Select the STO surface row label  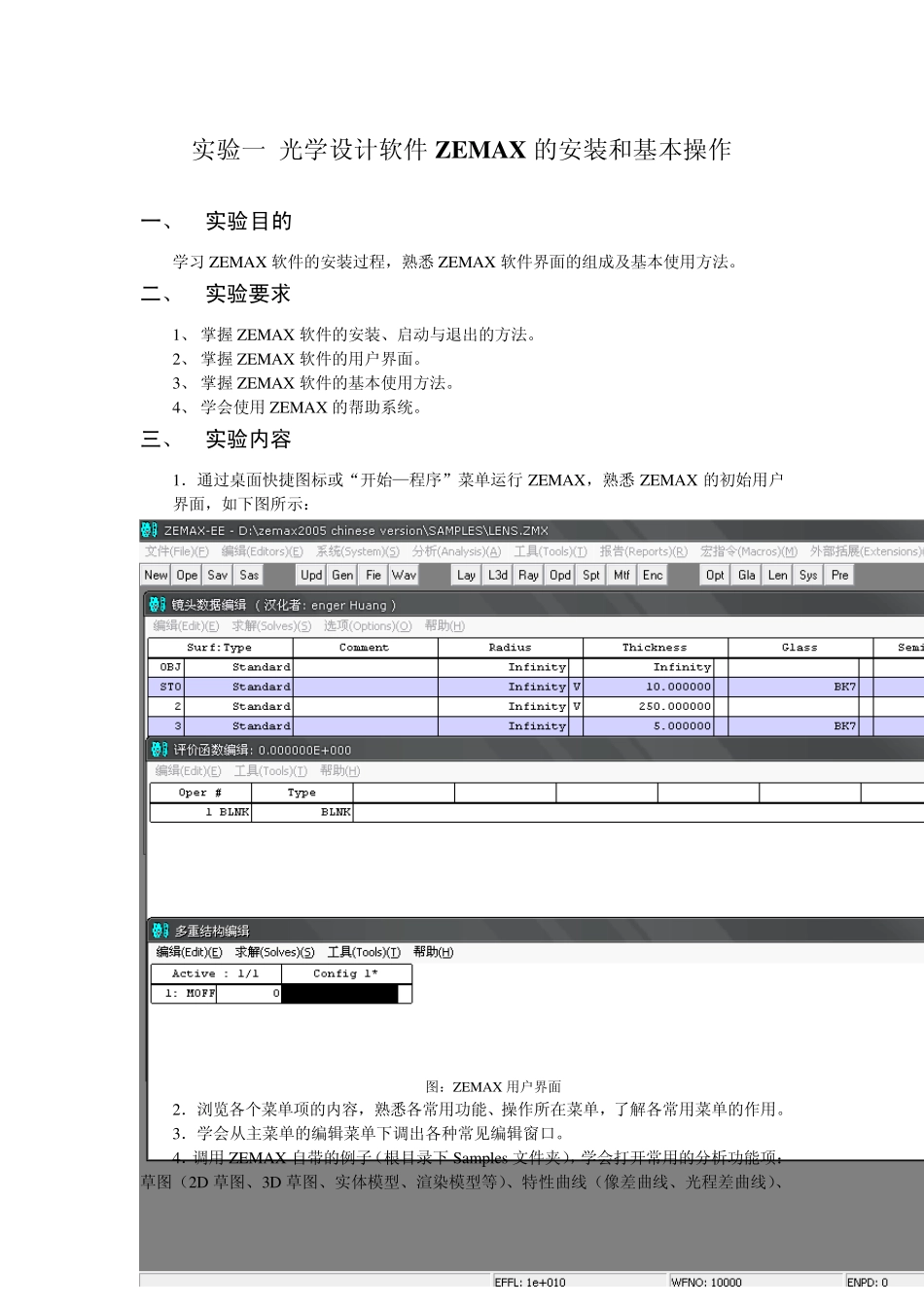166,688
